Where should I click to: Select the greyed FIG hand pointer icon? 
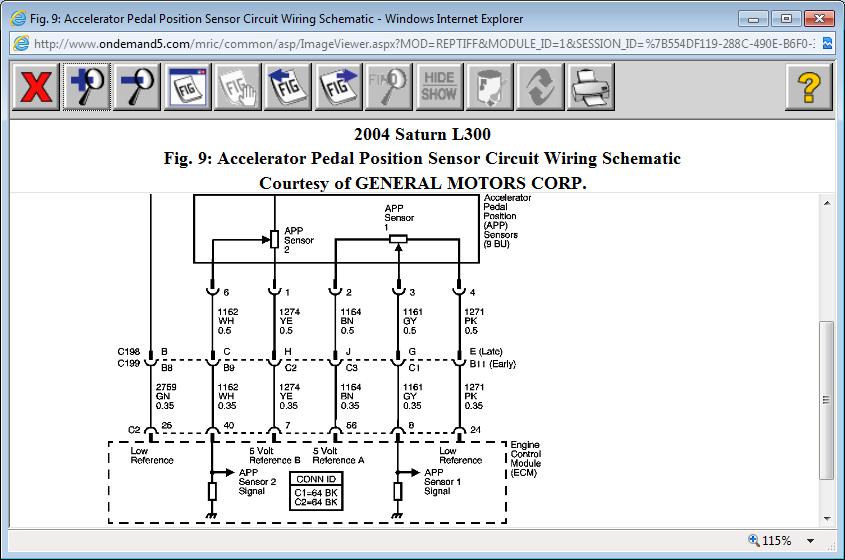238,87
